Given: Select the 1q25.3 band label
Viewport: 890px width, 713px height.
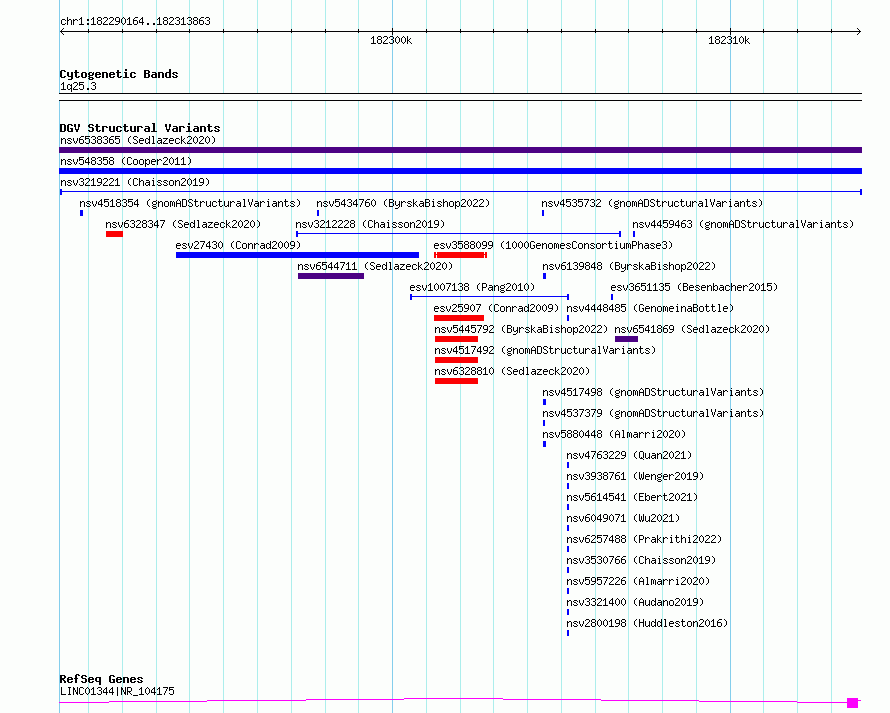Looking at the screenshot, I should [x=78, y=86].
